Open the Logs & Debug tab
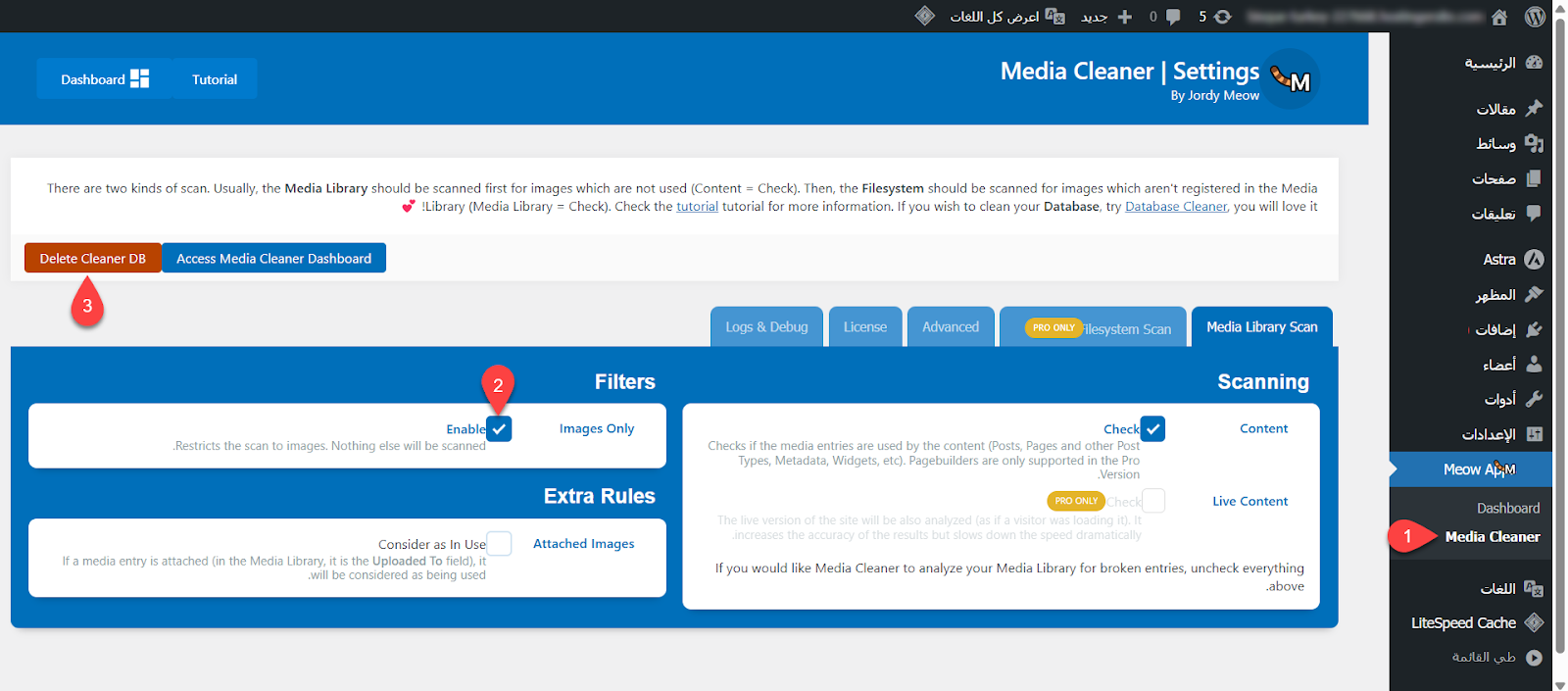1568x691 pixels. 766,327
